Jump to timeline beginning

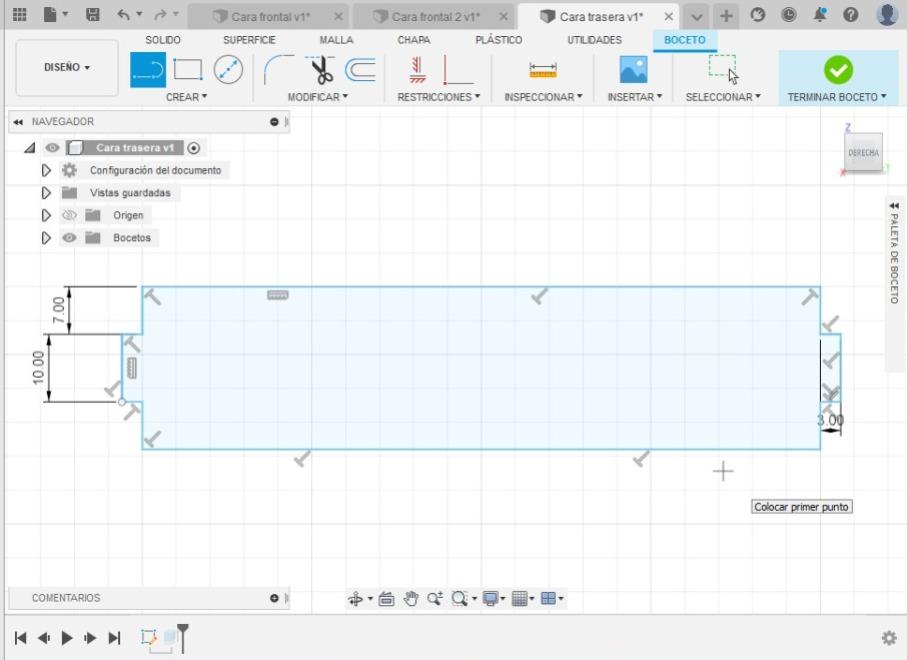click(x=20, y=638)
